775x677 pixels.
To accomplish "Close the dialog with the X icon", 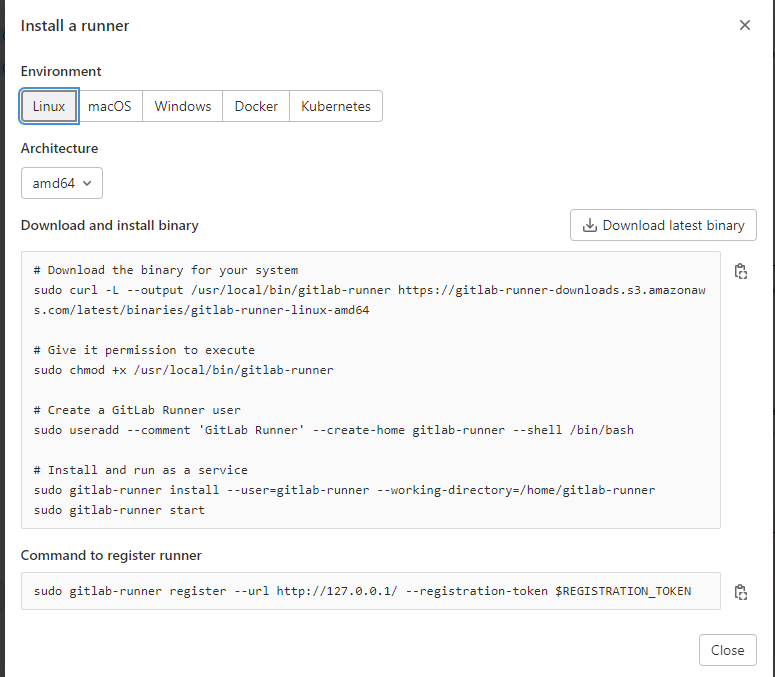I will (744, 25).
